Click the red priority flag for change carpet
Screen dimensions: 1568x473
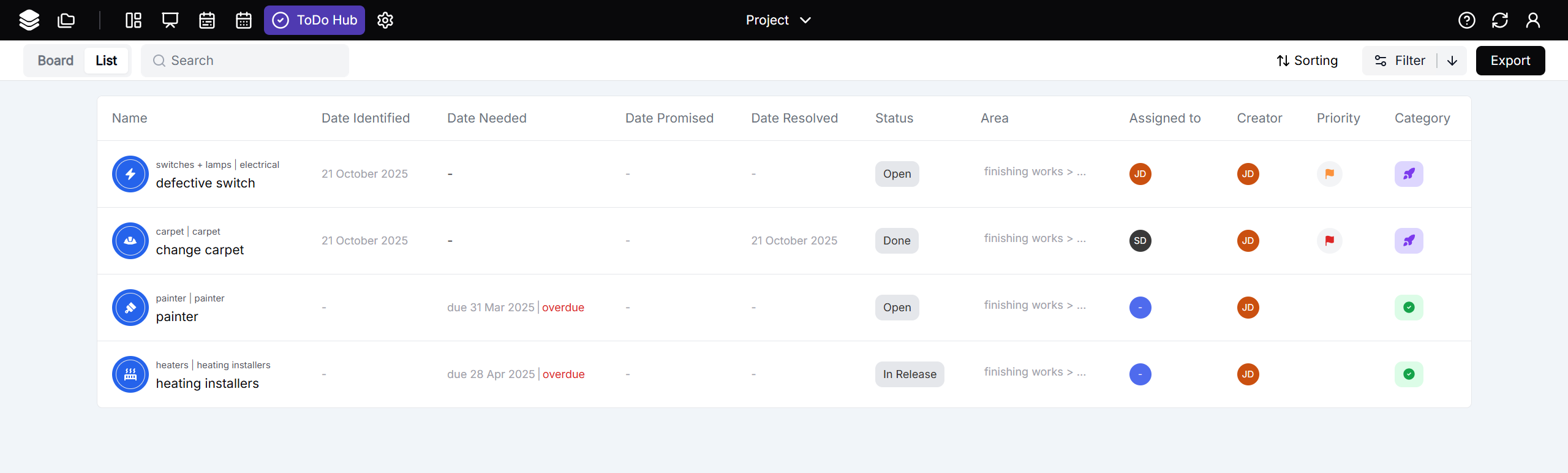(x=1330, y=241)
